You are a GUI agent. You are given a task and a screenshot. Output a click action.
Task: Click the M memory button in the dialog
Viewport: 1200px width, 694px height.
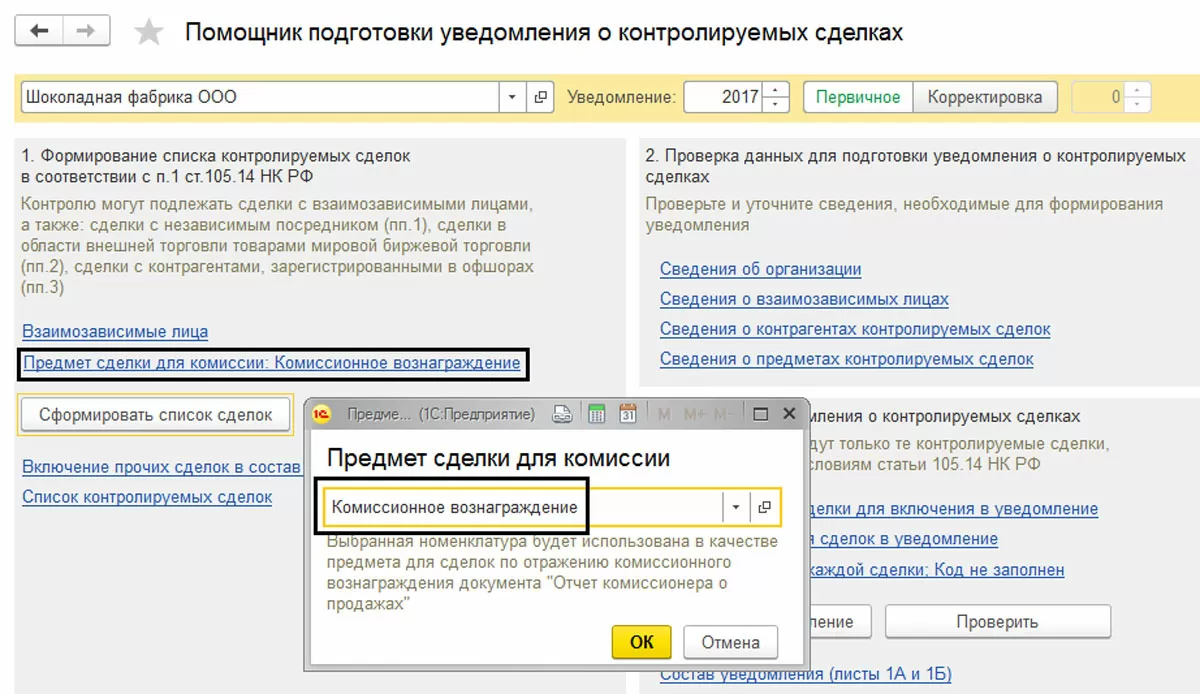(x=665, y=414)
